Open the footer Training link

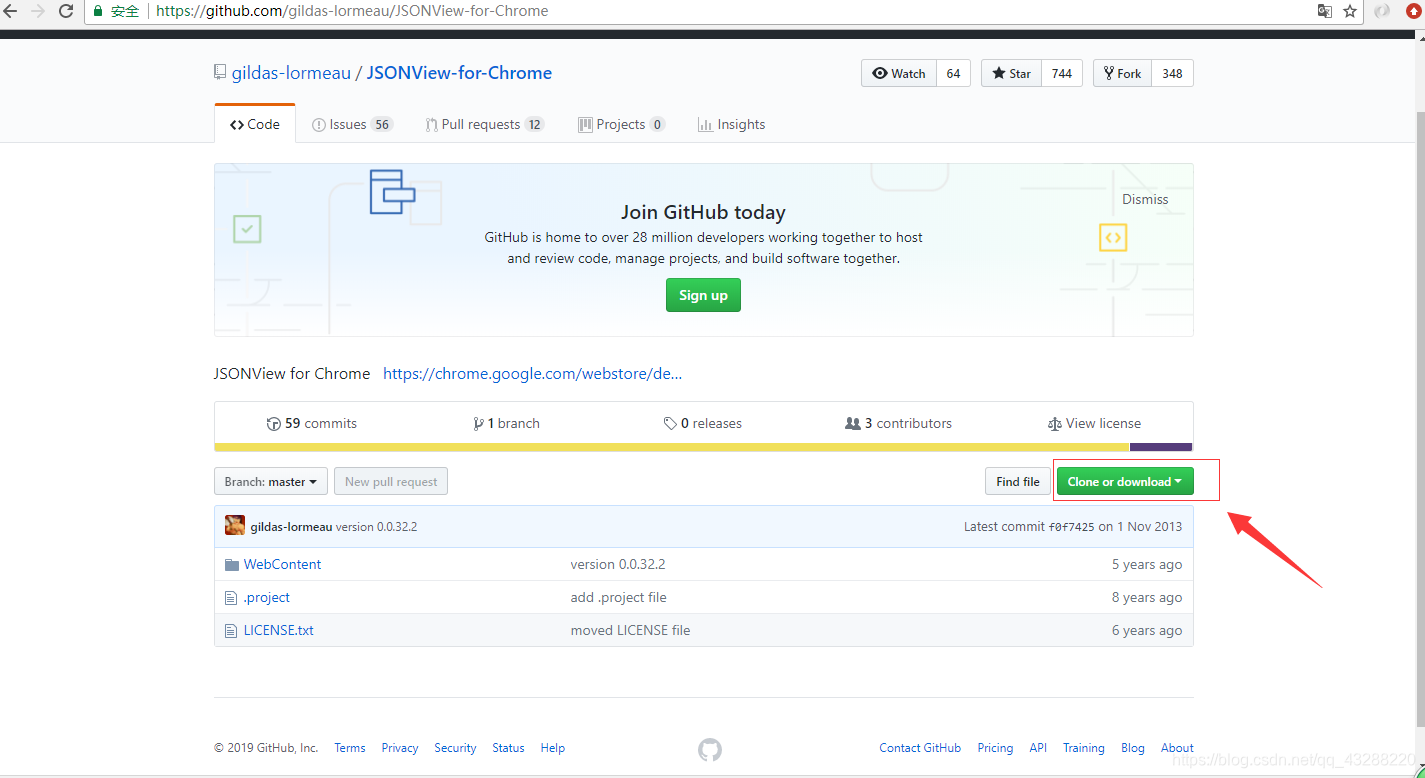(1084, 748)
